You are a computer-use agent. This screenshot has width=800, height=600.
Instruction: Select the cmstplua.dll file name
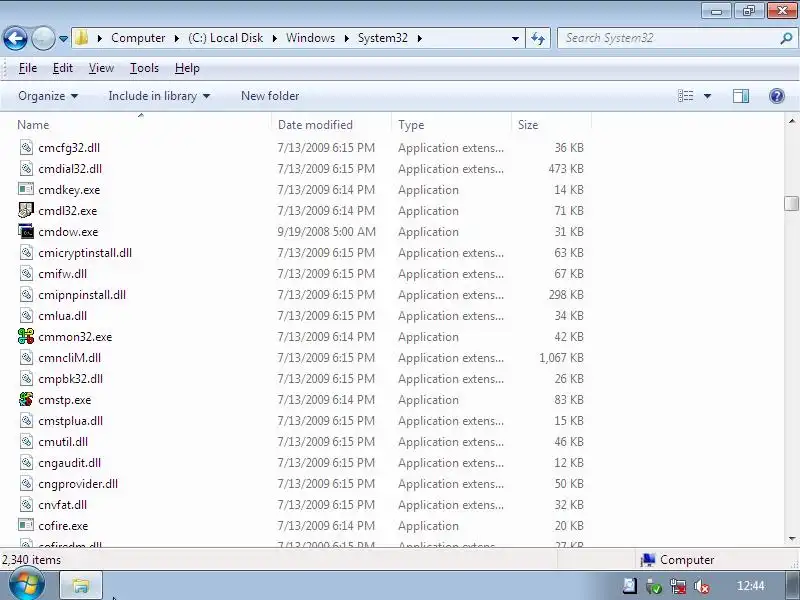coord(70,421)
